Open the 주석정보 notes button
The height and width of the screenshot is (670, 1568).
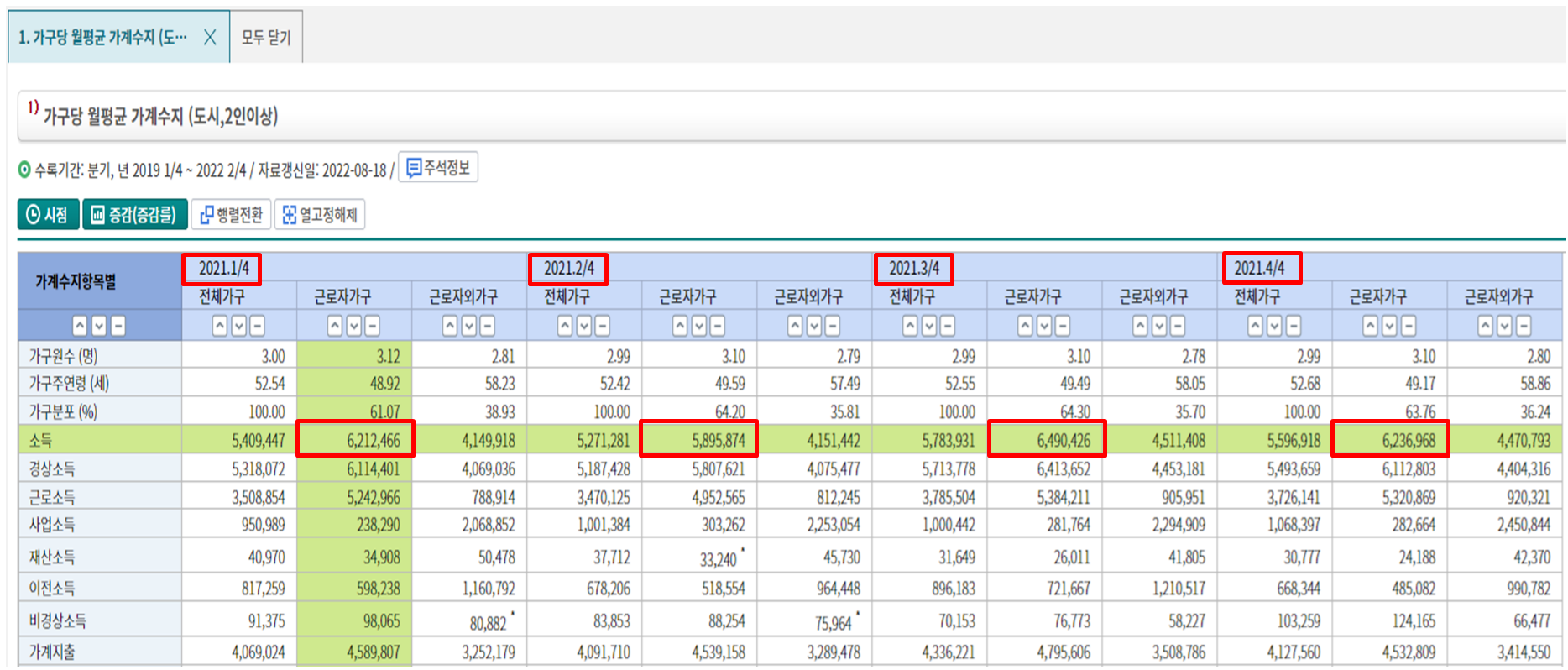438,168
